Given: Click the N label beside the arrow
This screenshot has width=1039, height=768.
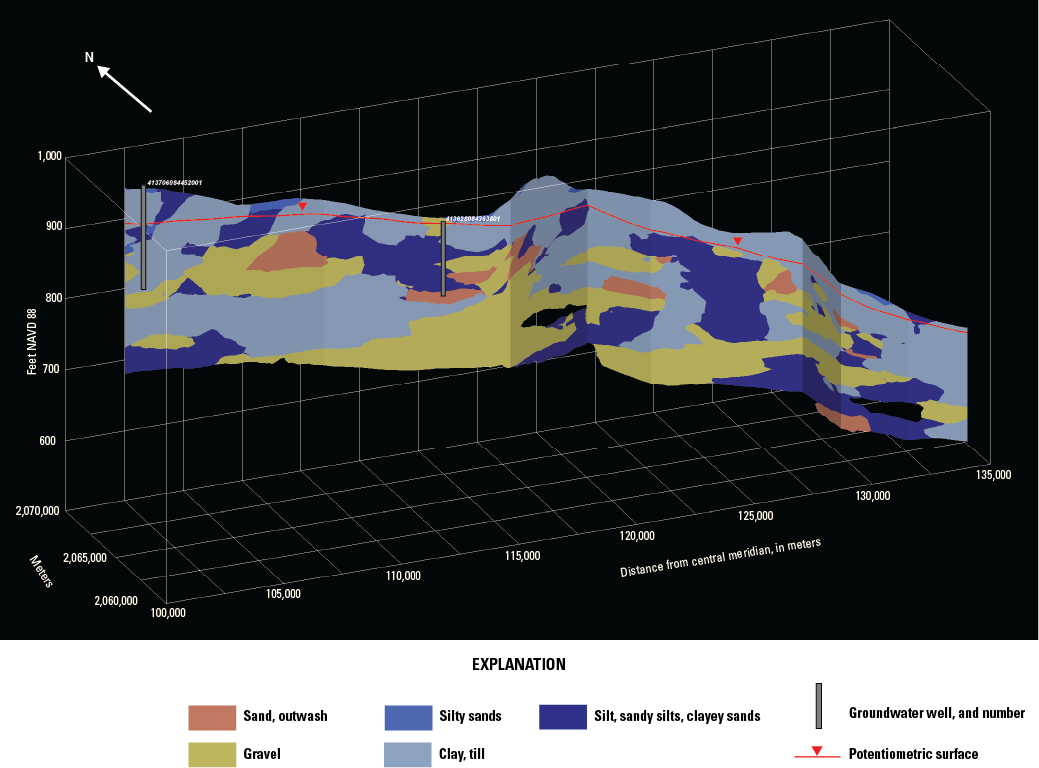Looking at the screenshot, I should 89,58.
